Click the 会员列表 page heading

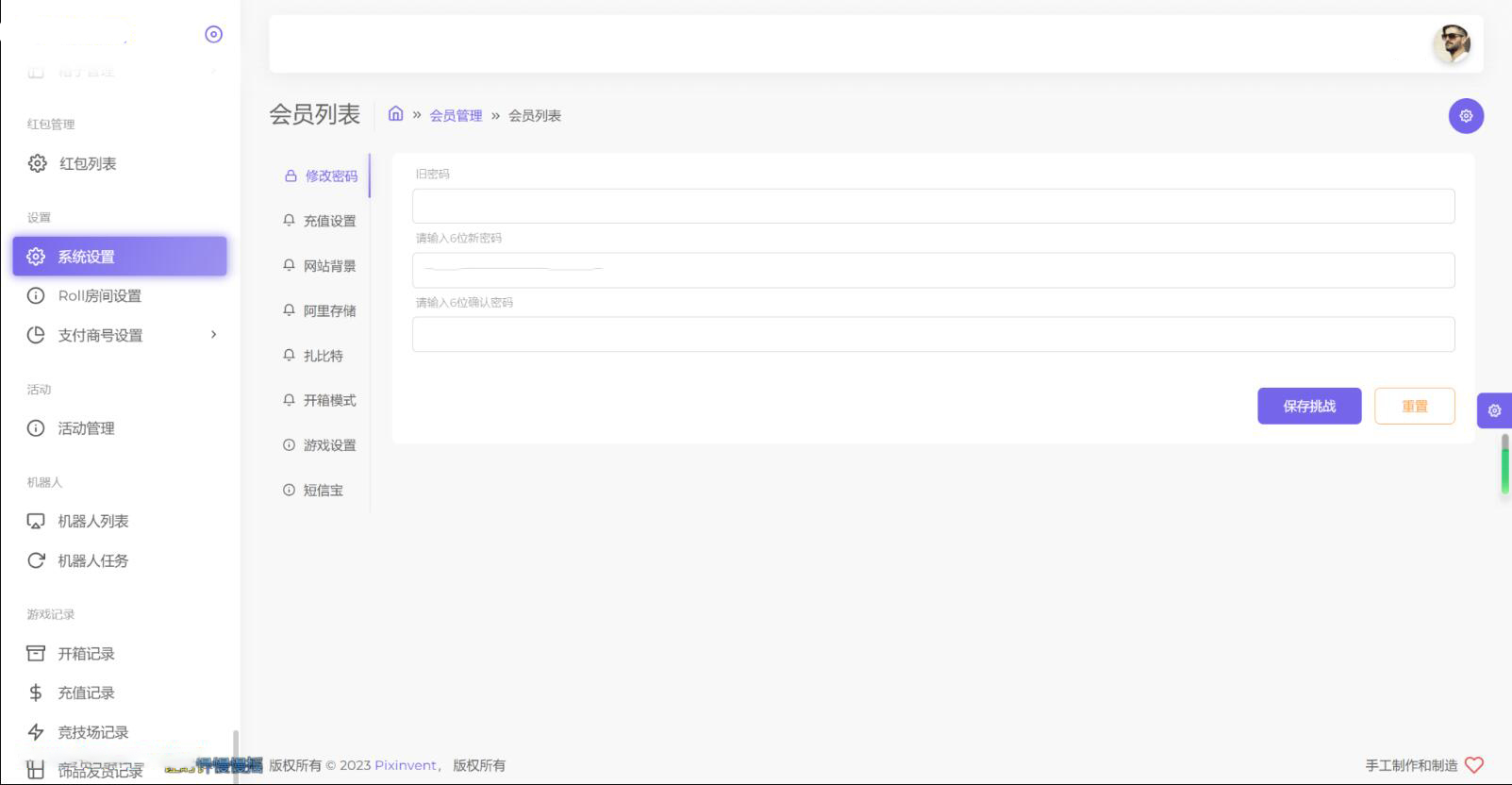click(x=315, y=114)
